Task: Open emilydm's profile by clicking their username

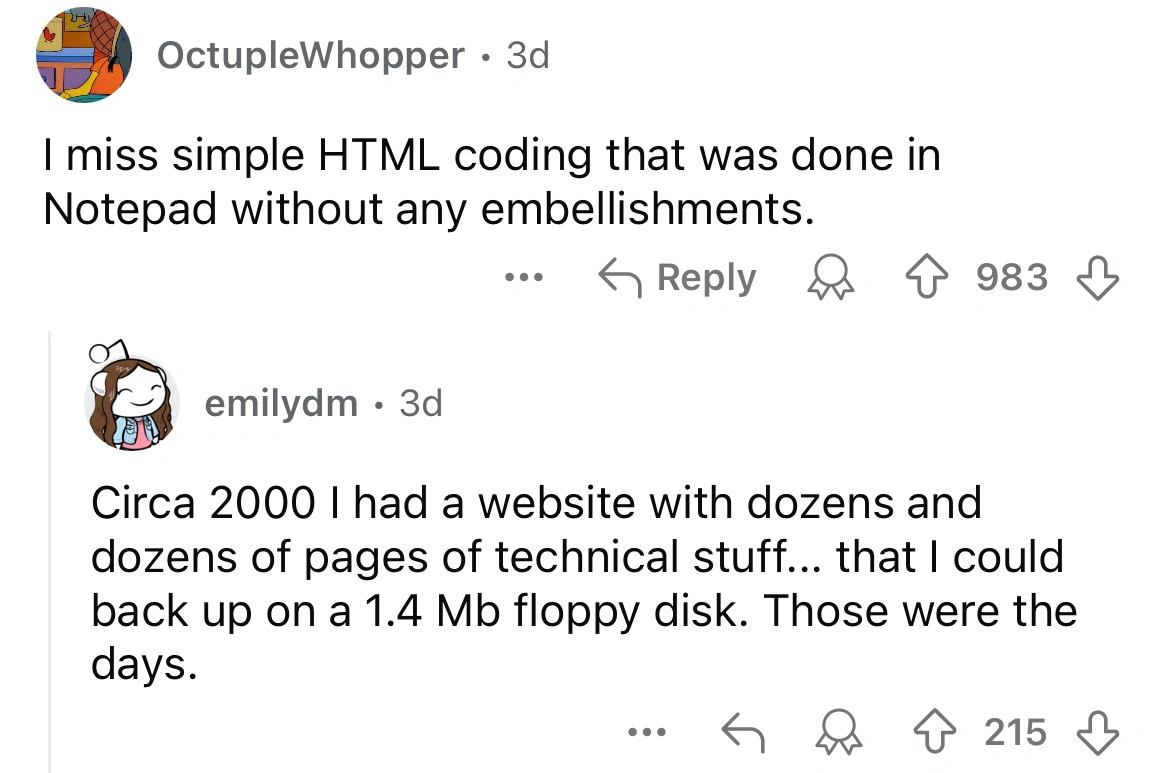Action: (280, 404)
